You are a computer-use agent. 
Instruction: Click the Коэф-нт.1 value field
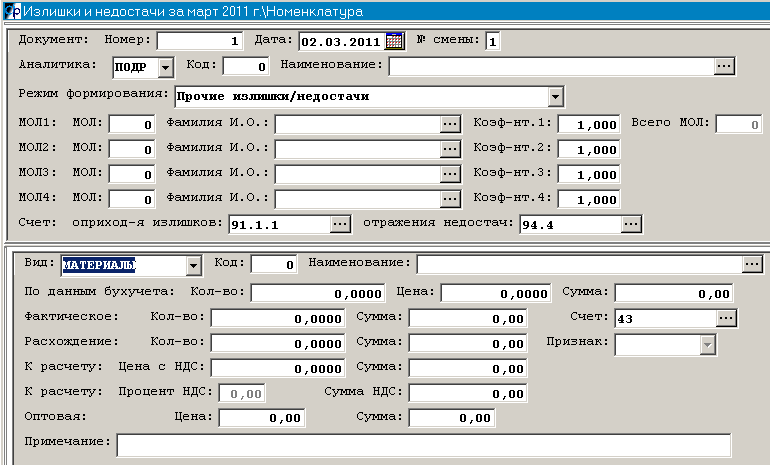coord(589,124)
